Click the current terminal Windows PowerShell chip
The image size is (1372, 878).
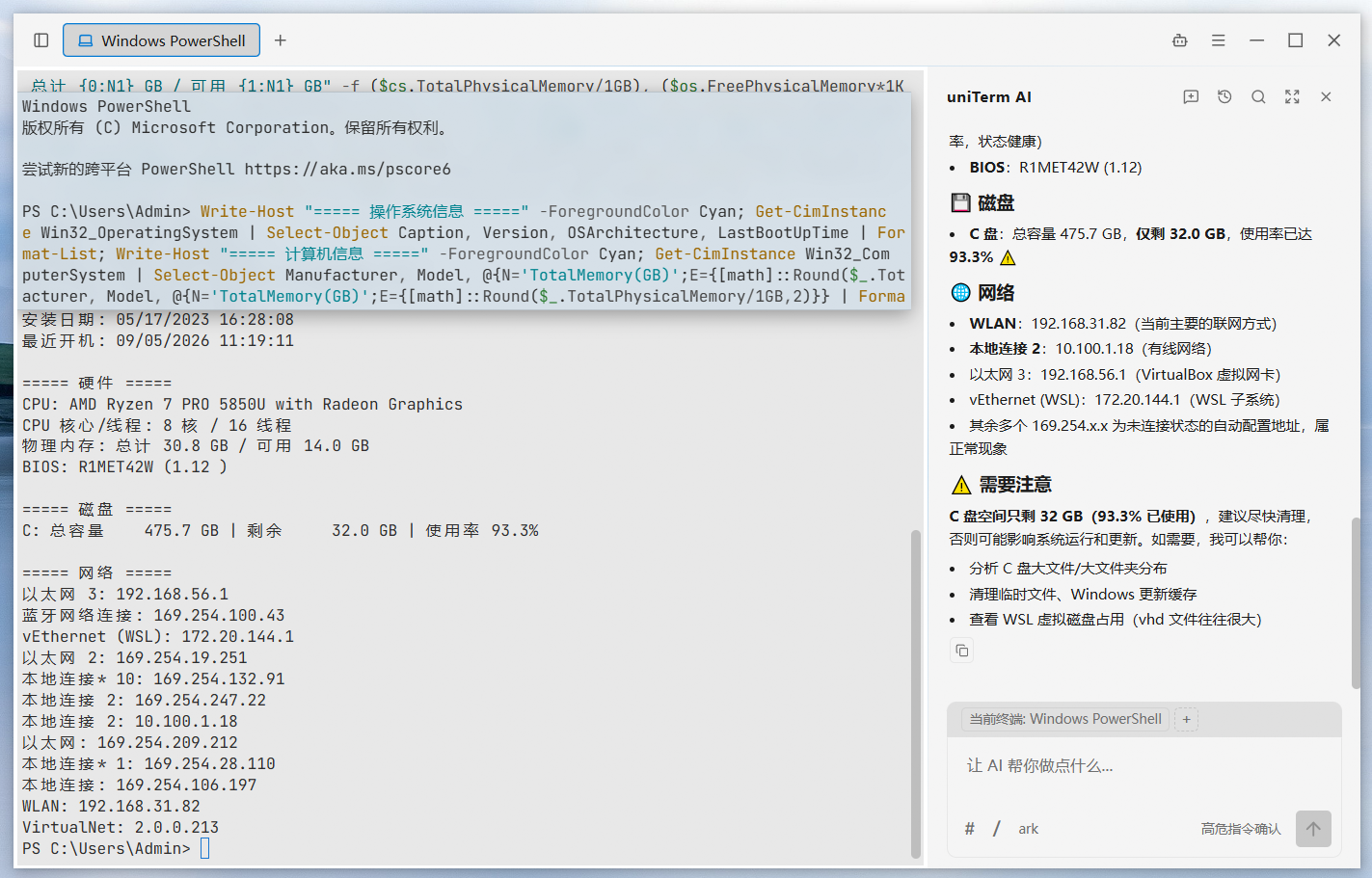[1065, 719]
